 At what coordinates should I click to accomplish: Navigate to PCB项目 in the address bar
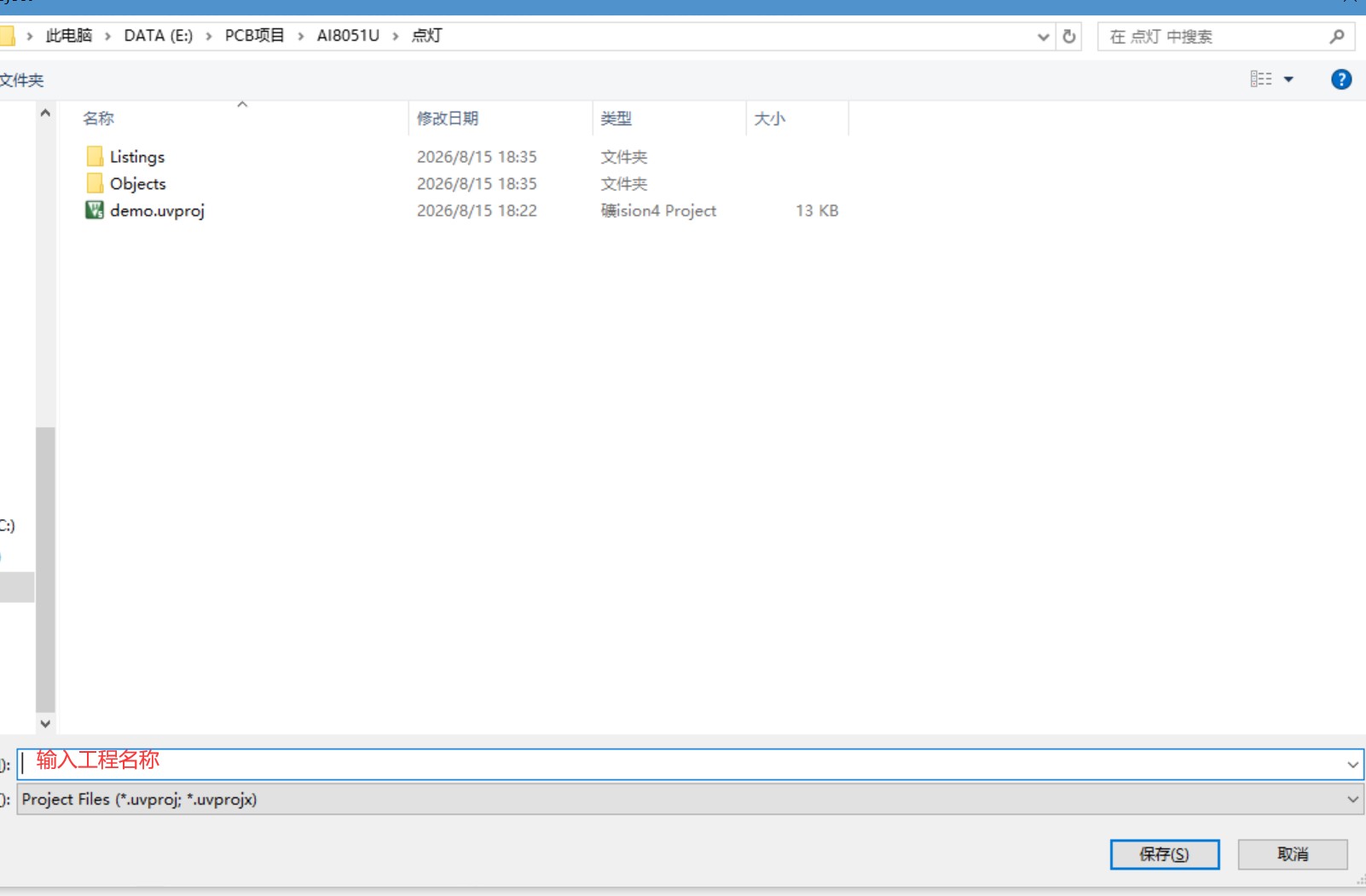point(255,36)
